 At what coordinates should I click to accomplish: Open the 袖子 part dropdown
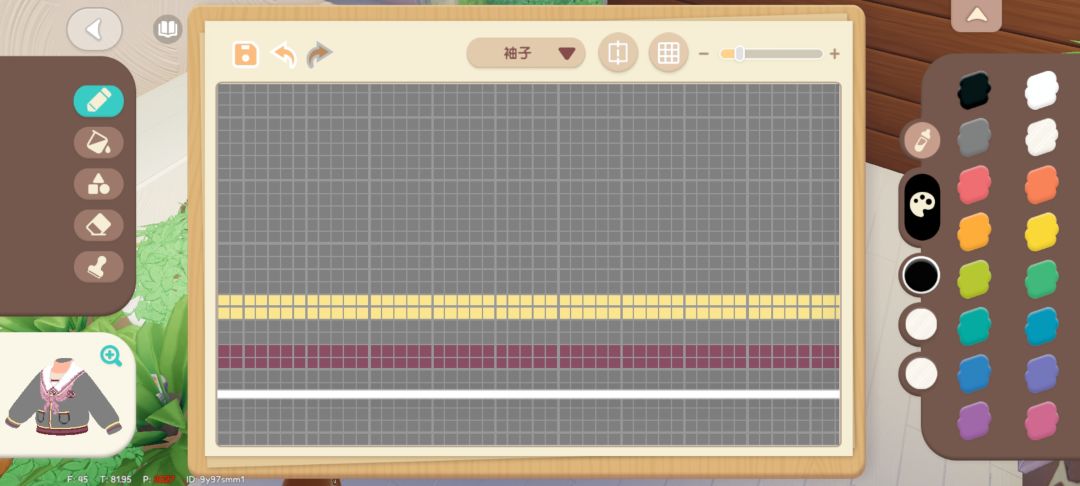[526, 53]
